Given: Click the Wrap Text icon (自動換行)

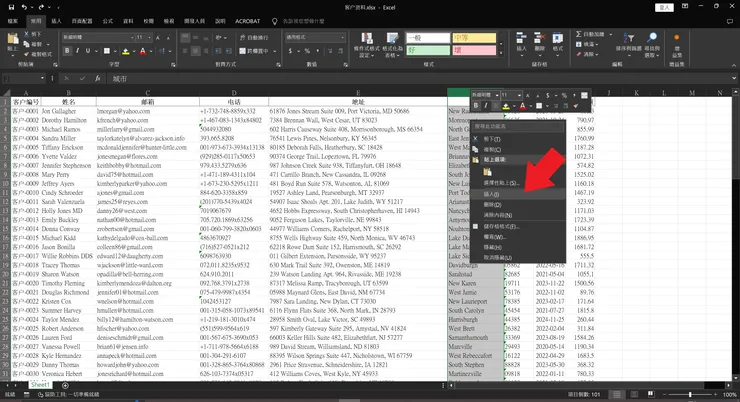Looking at the screenshot, I should pos(243,38).
